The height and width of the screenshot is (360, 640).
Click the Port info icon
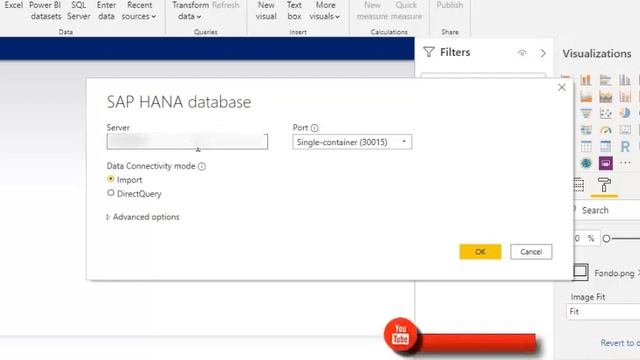click(x=314, y=128)
